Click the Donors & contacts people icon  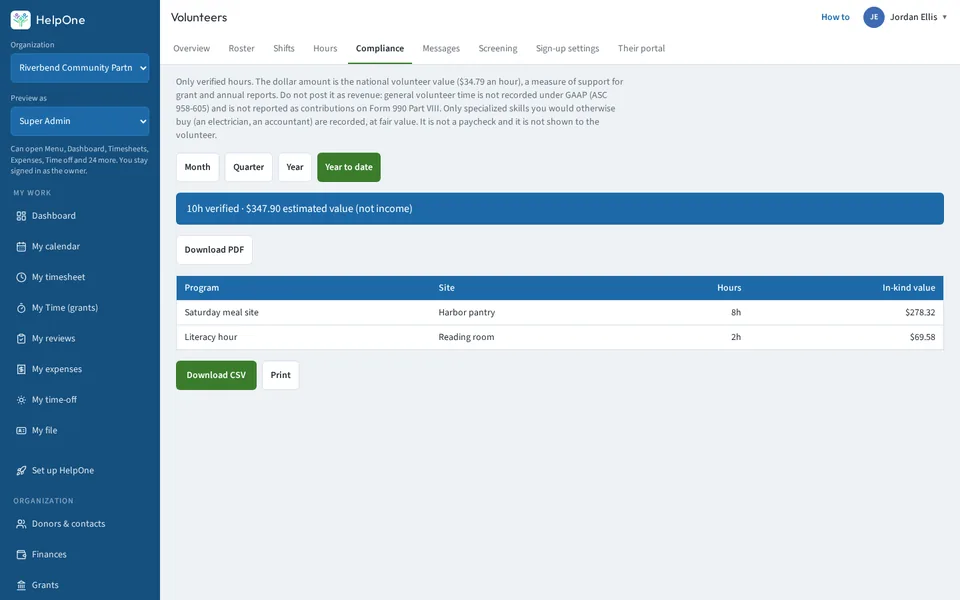(21, 524)
